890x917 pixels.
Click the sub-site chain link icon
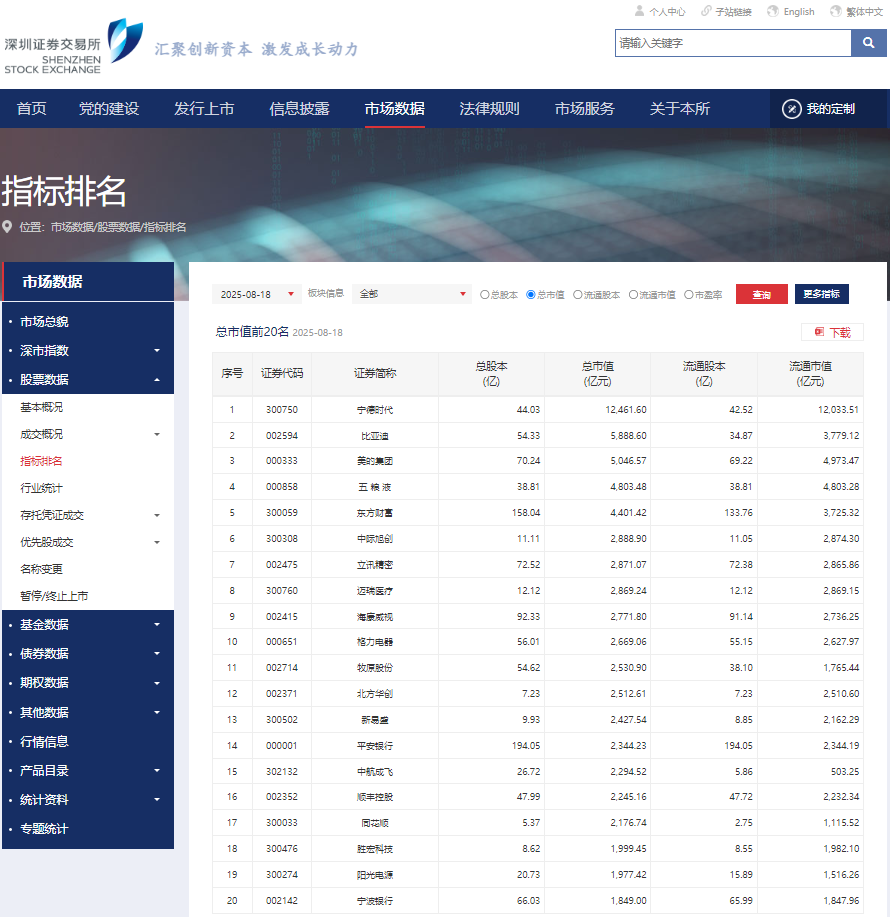pyautogui.click(x=706, y=11)
